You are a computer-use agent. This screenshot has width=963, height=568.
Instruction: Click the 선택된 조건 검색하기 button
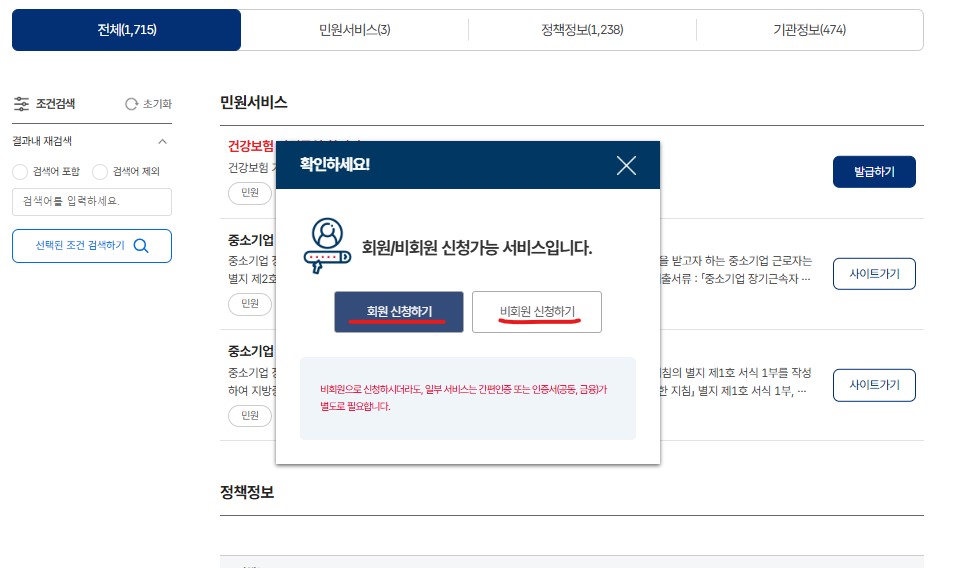[x=92, y=246]
